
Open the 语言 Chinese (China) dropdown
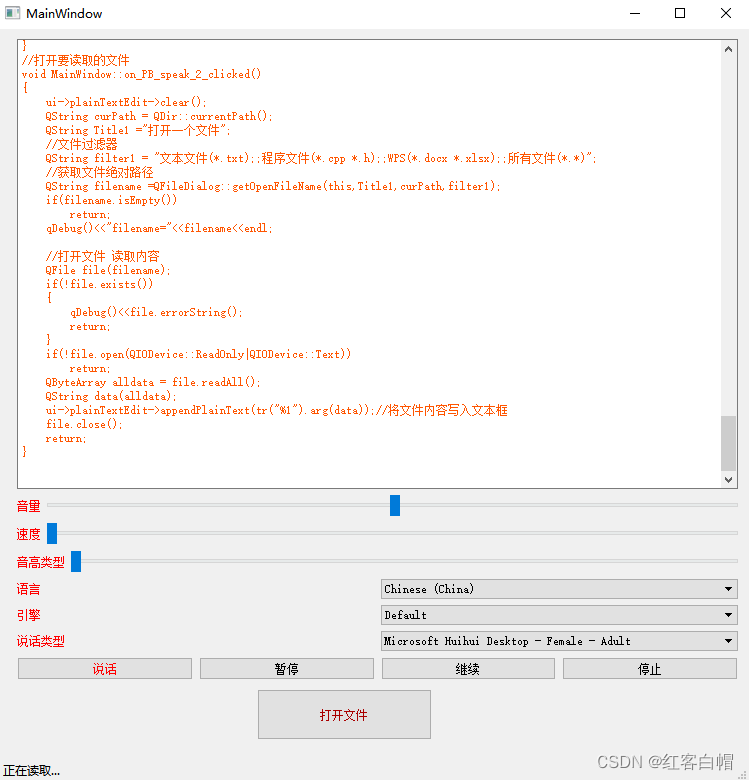point(559,589)
